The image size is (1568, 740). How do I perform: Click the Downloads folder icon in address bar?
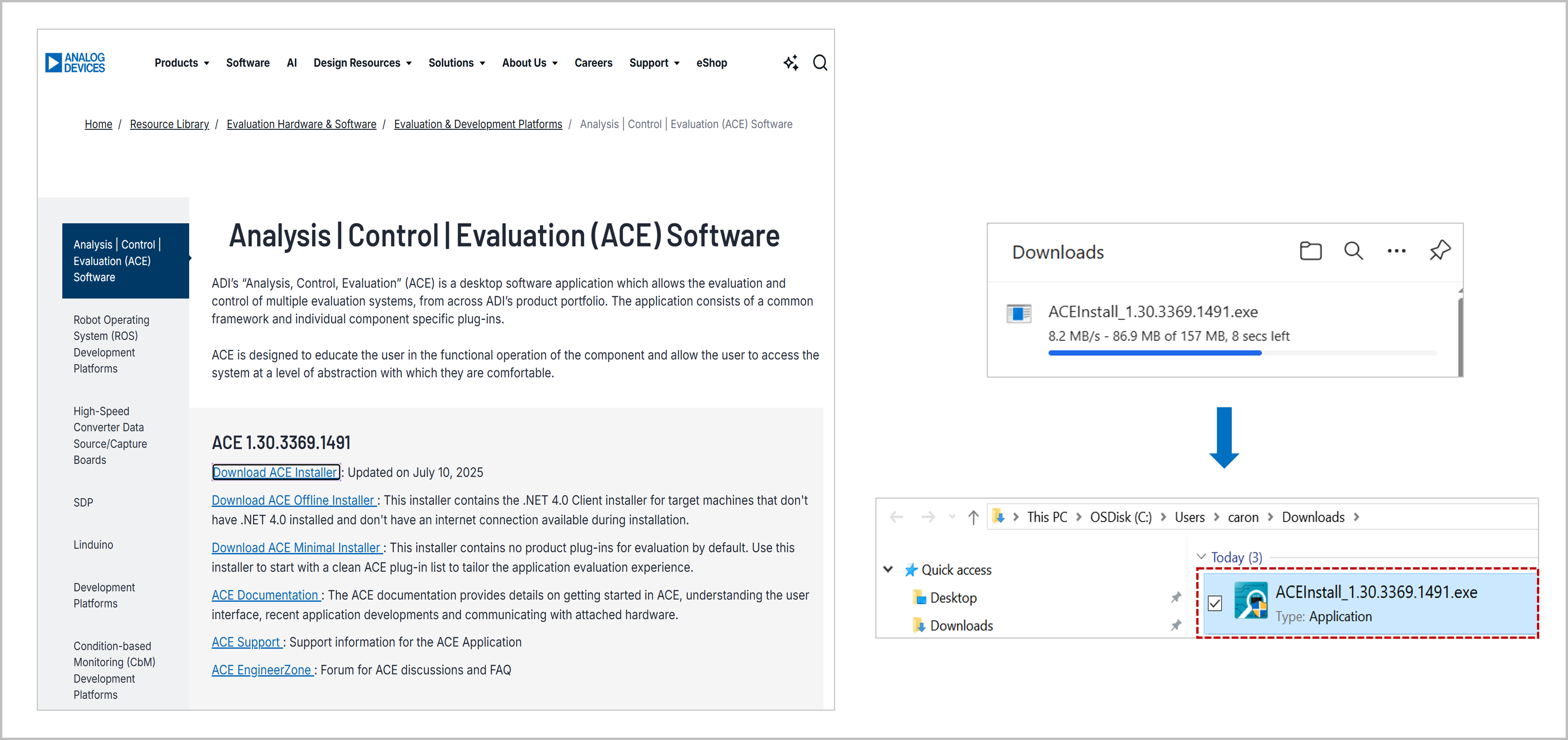[x=998, y=517]
